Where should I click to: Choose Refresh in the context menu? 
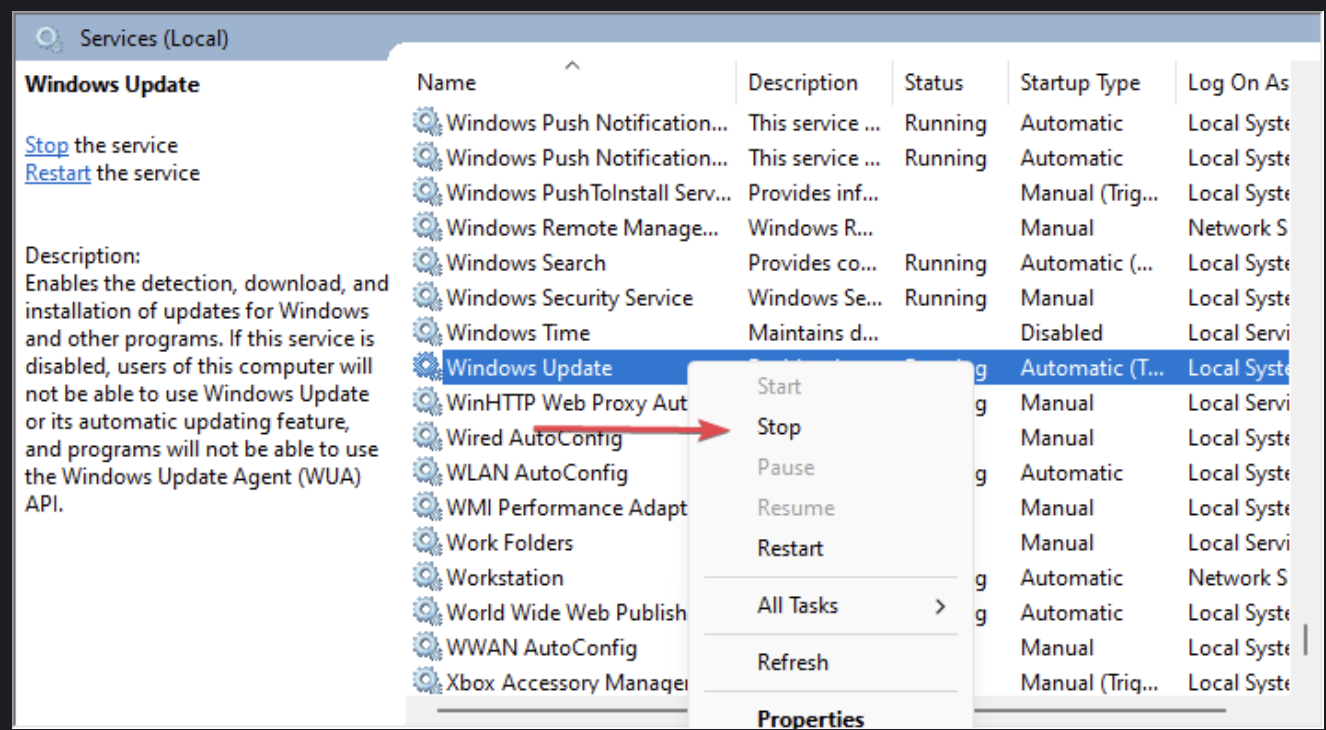pyautogui.click(x=792, y=662)
